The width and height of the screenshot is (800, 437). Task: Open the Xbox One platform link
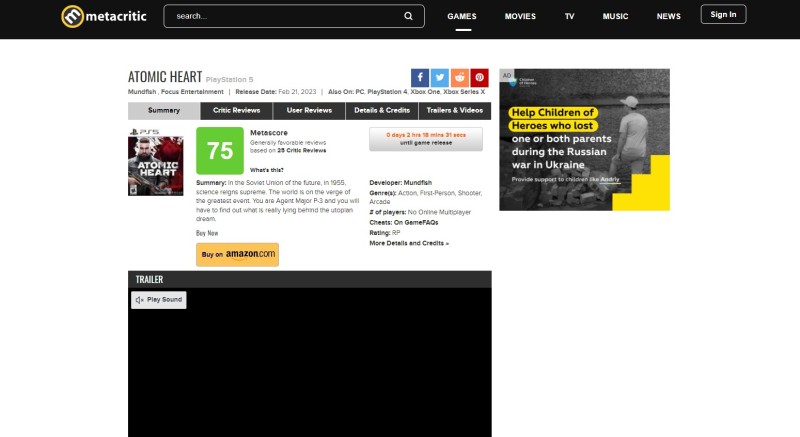pyautogui.click(x=425, y=92)
